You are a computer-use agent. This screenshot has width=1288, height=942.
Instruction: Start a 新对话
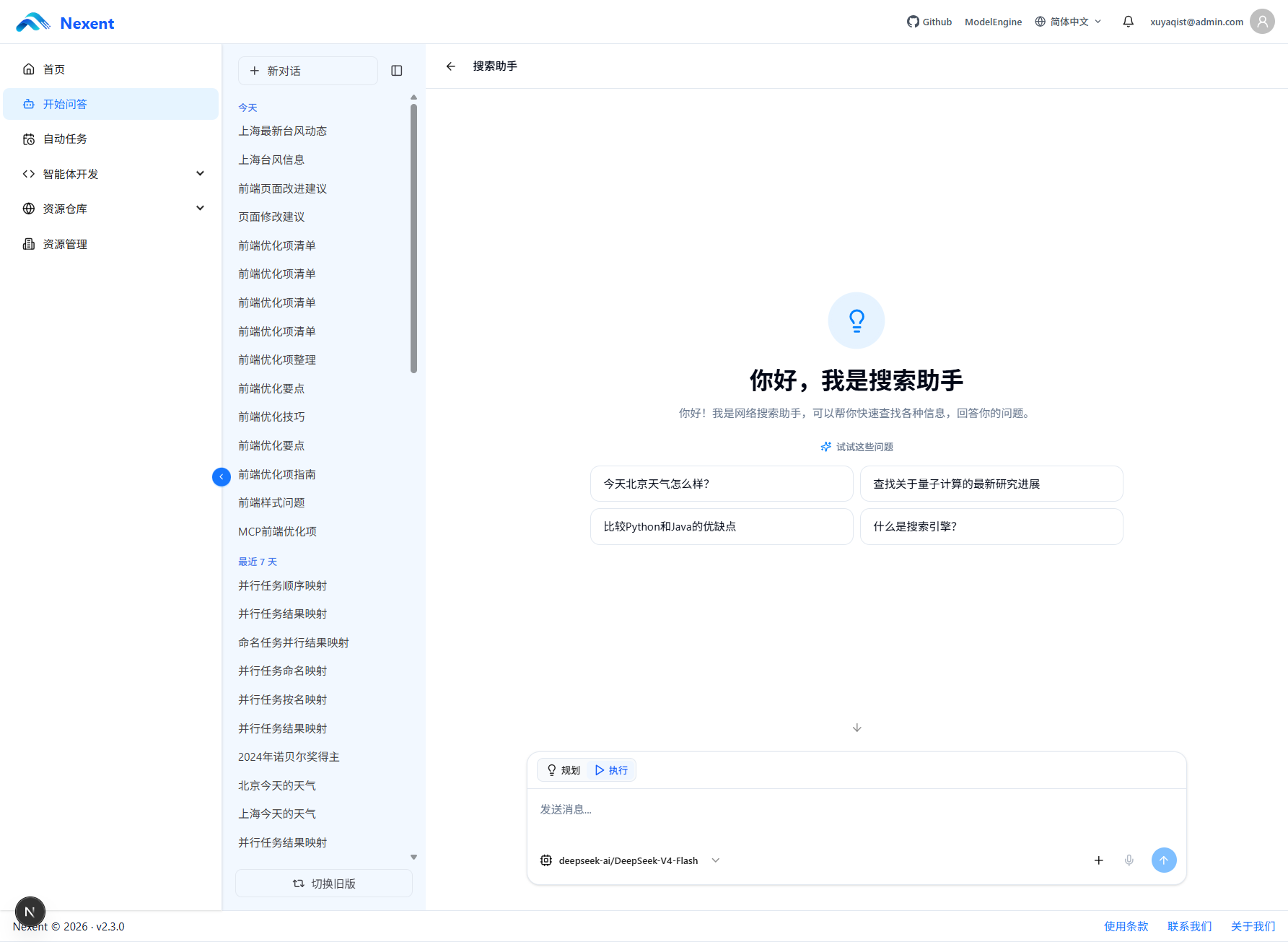(x=308, y=71)
